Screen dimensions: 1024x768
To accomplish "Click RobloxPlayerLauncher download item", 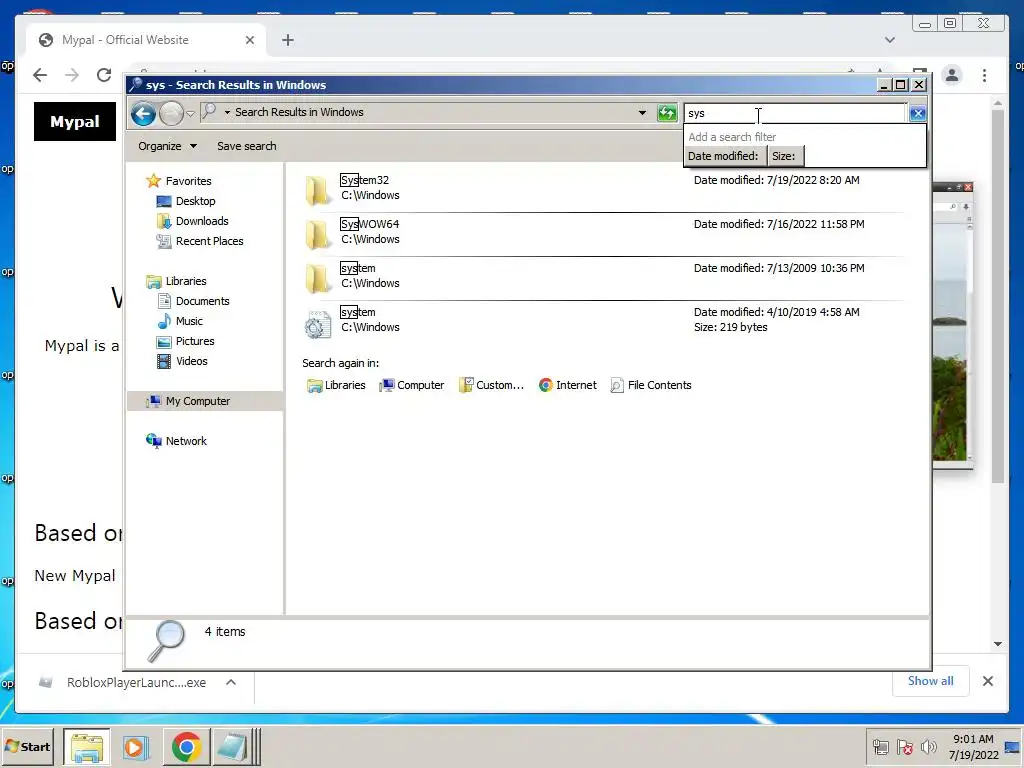I will click(x=124, y=682).
